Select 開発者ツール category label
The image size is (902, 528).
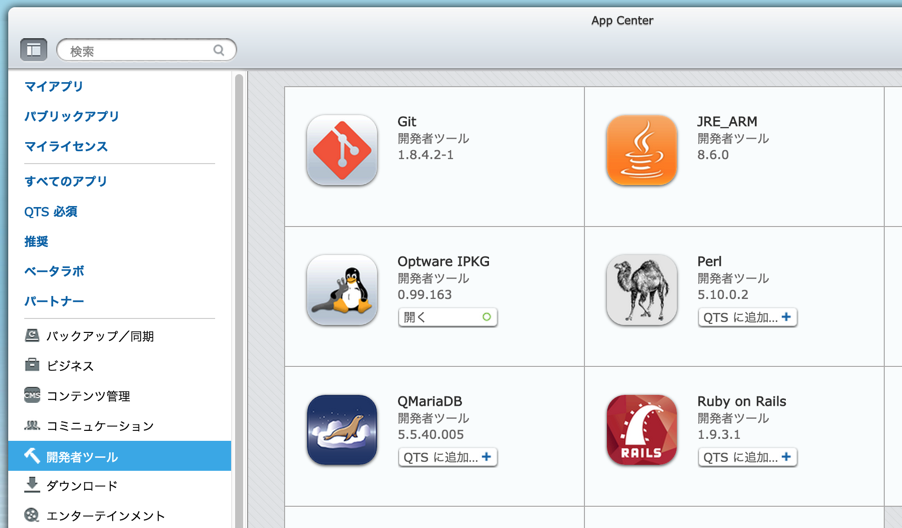tap(82, 457)
